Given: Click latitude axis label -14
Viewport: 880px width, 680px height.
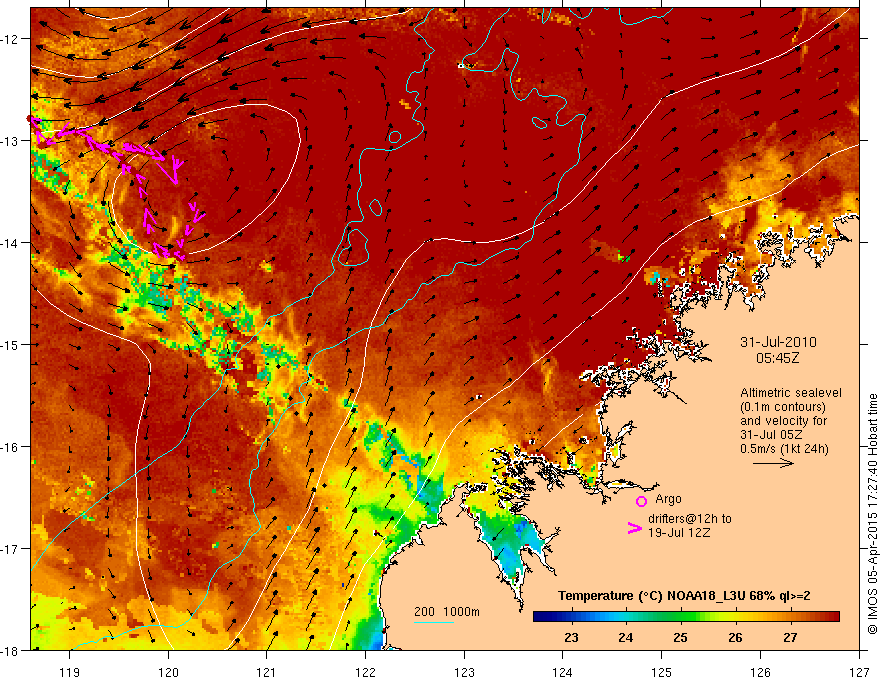Looking at the screenshot, I should click(10, 242).
